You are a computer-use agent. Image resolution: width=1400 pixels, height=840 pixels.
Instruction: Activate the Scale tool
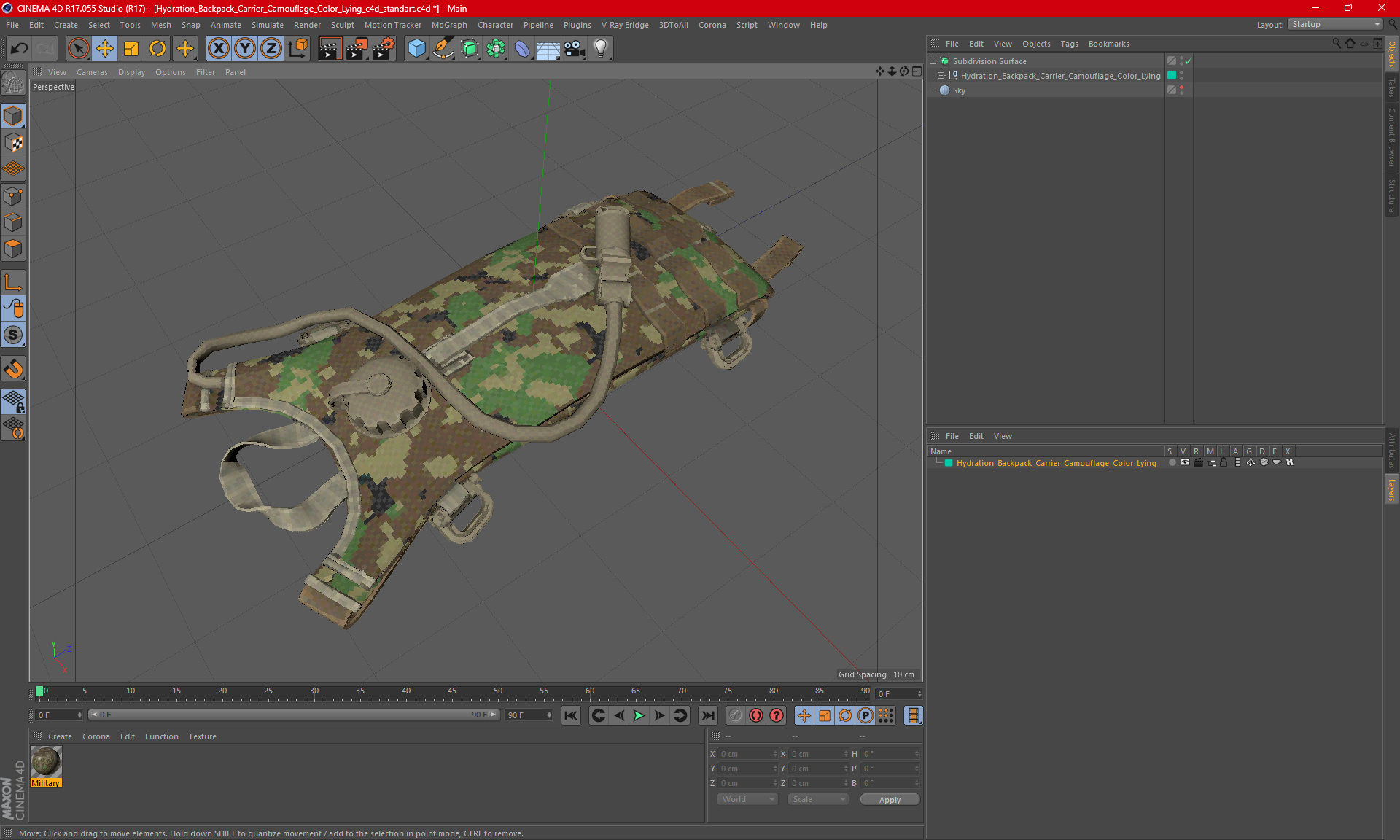tap(131, 49)
